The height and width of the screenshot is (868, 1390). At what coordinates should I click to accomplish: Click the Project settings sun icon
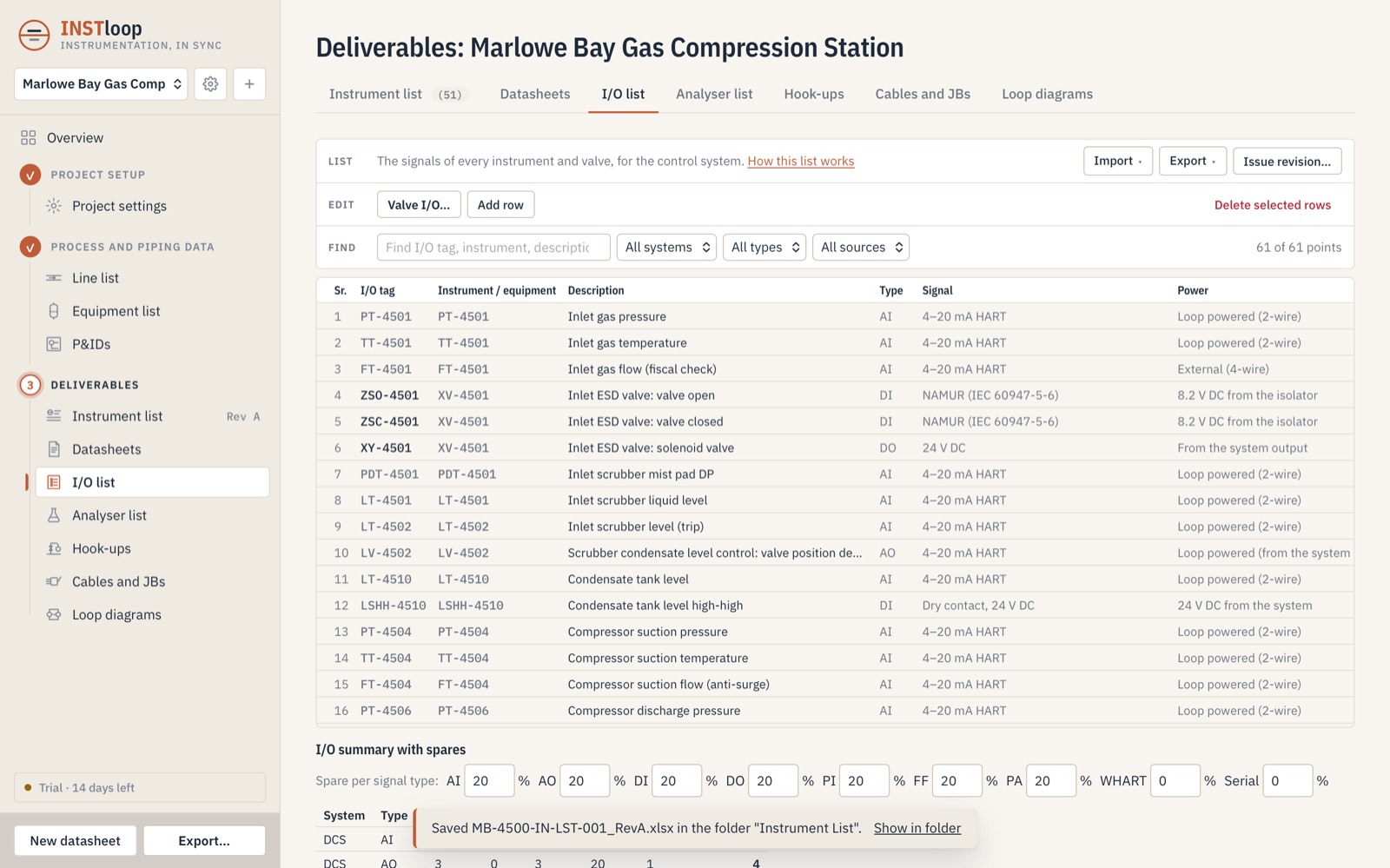54,206
